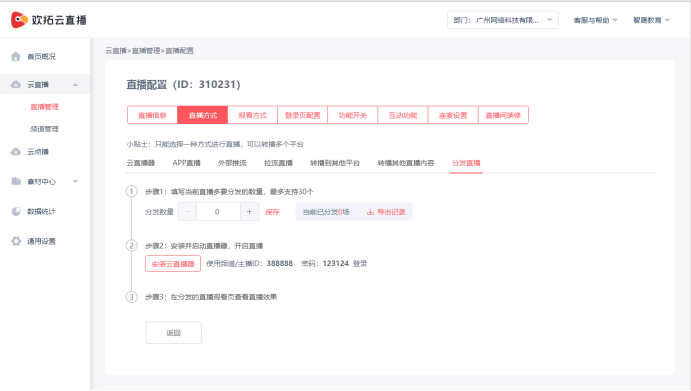Click 云直播 in the breadcrumb
The height and width of the screenshot is (391, 691).
[x=115, y=51]
